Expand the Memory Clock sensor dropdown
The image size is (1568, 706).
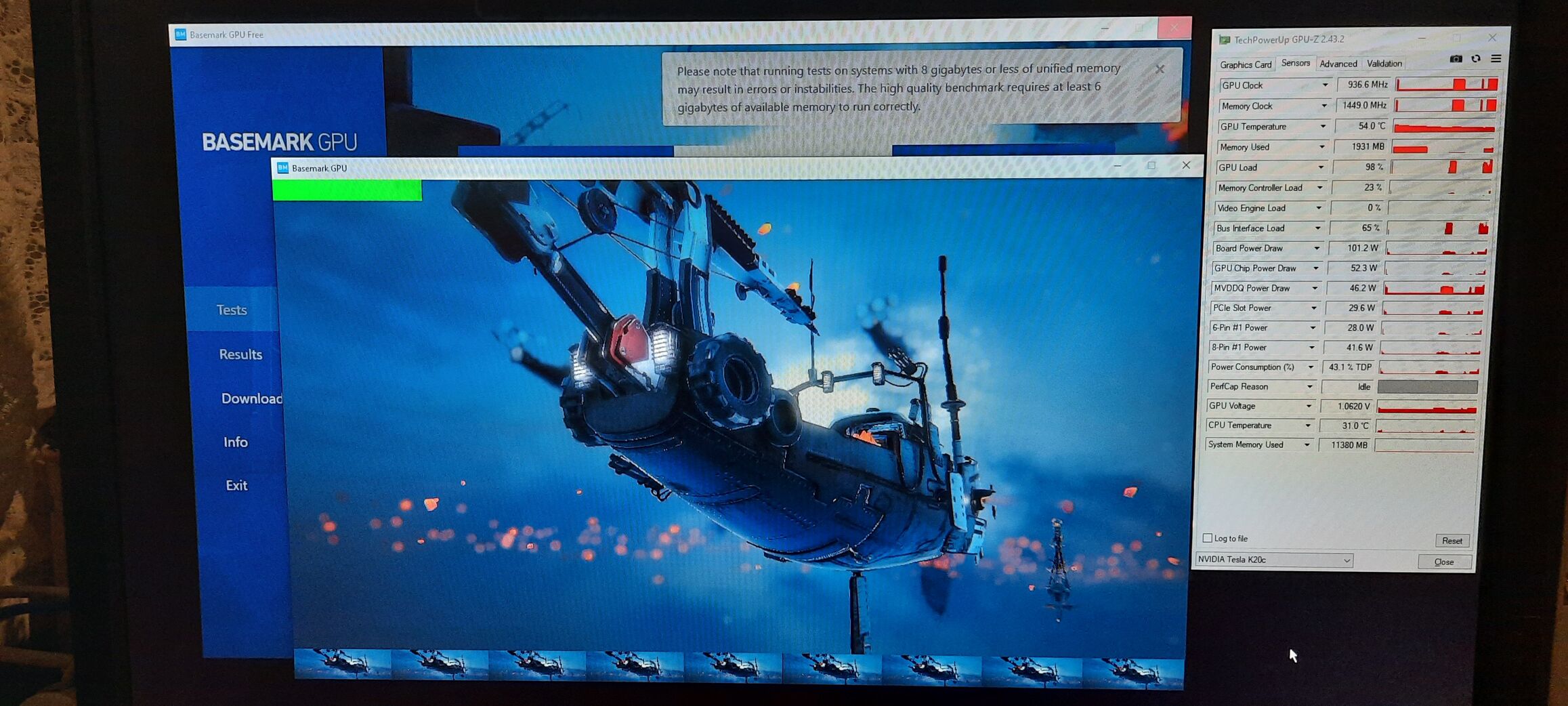(1324, 106)
